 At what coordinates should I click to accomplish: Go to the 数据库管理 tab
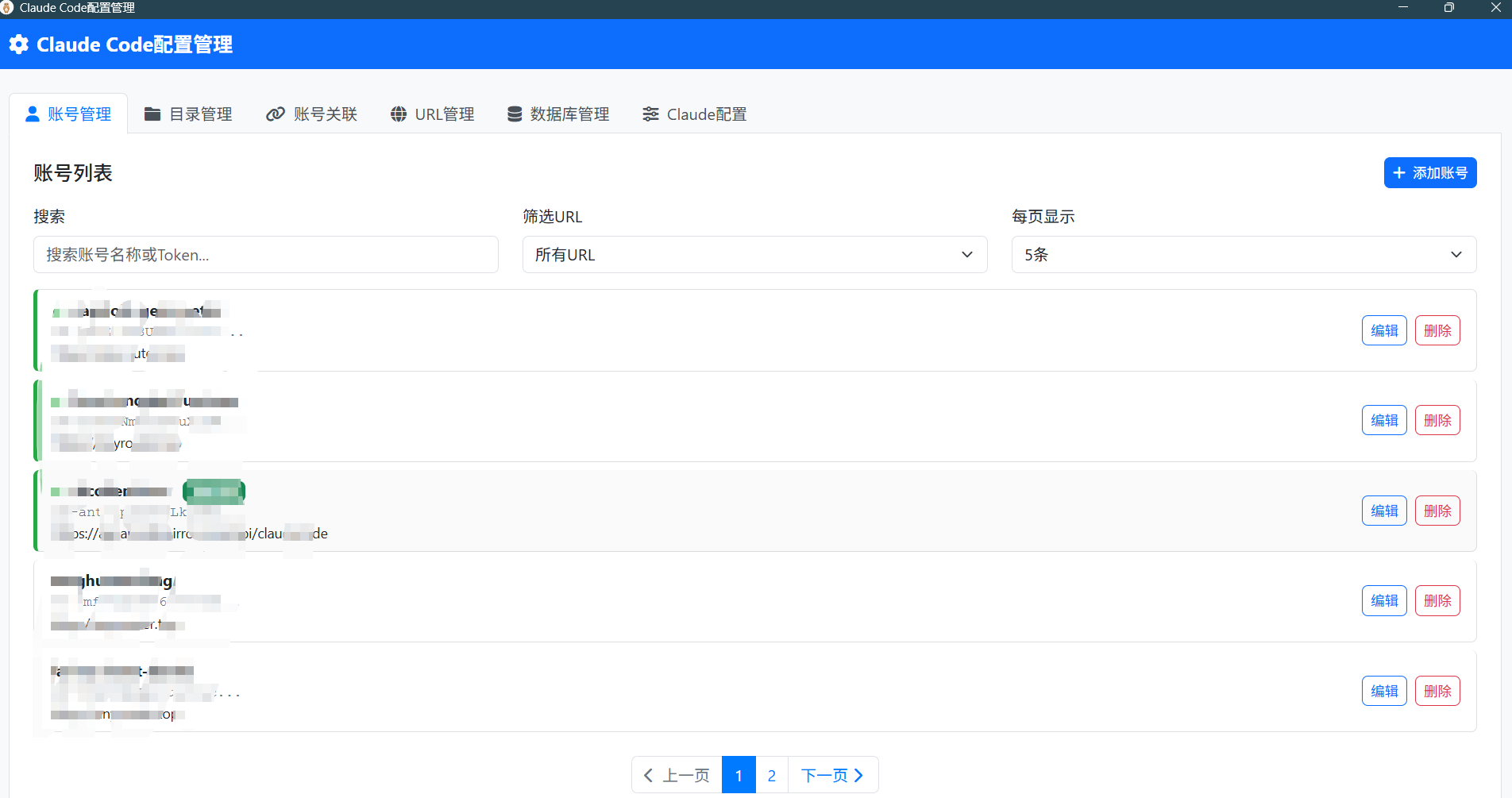tap(558, 114)
